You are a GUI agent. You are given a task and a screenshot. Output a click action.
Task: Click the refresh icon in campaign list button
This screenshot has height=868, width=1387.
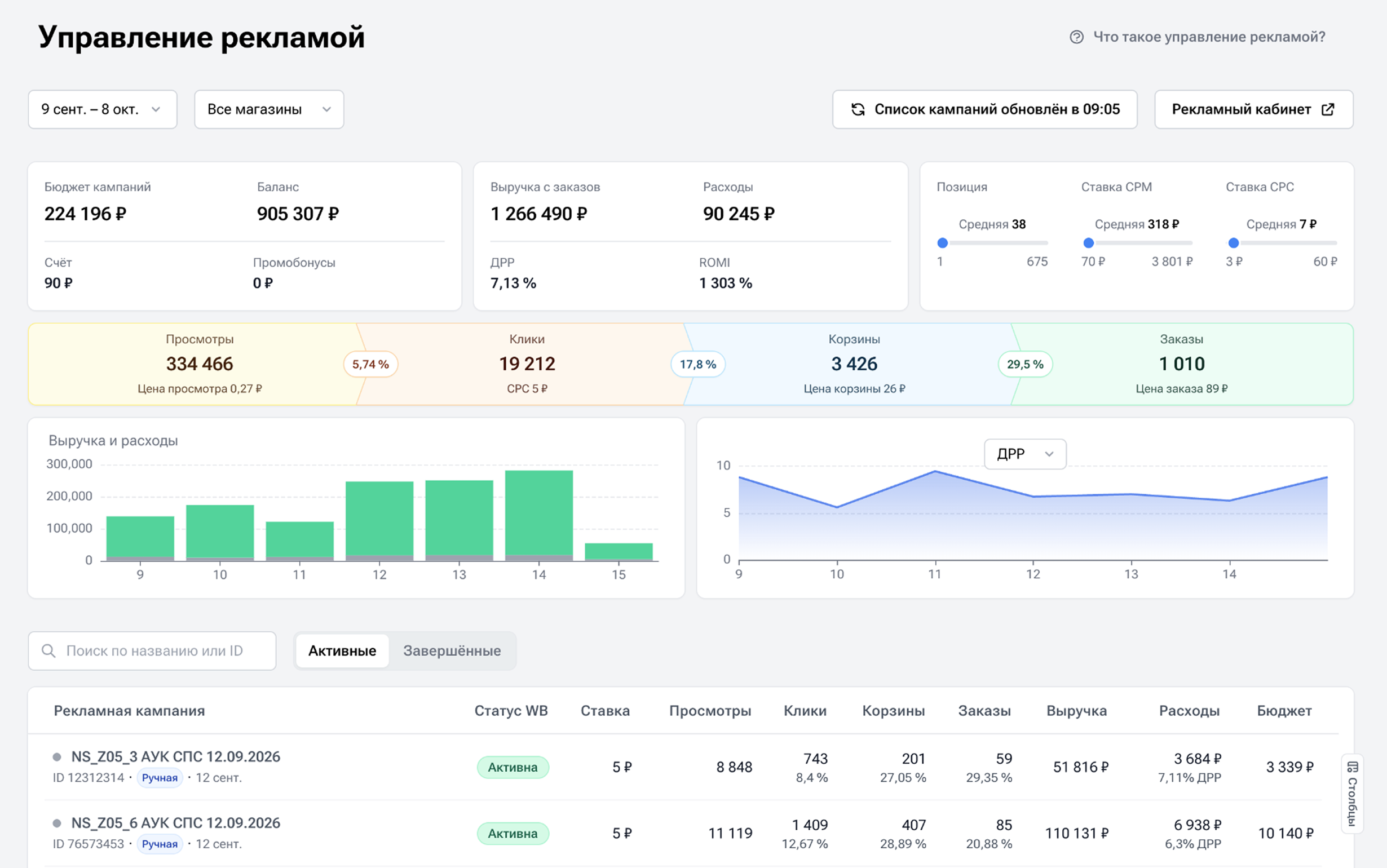tap(858, 110)
